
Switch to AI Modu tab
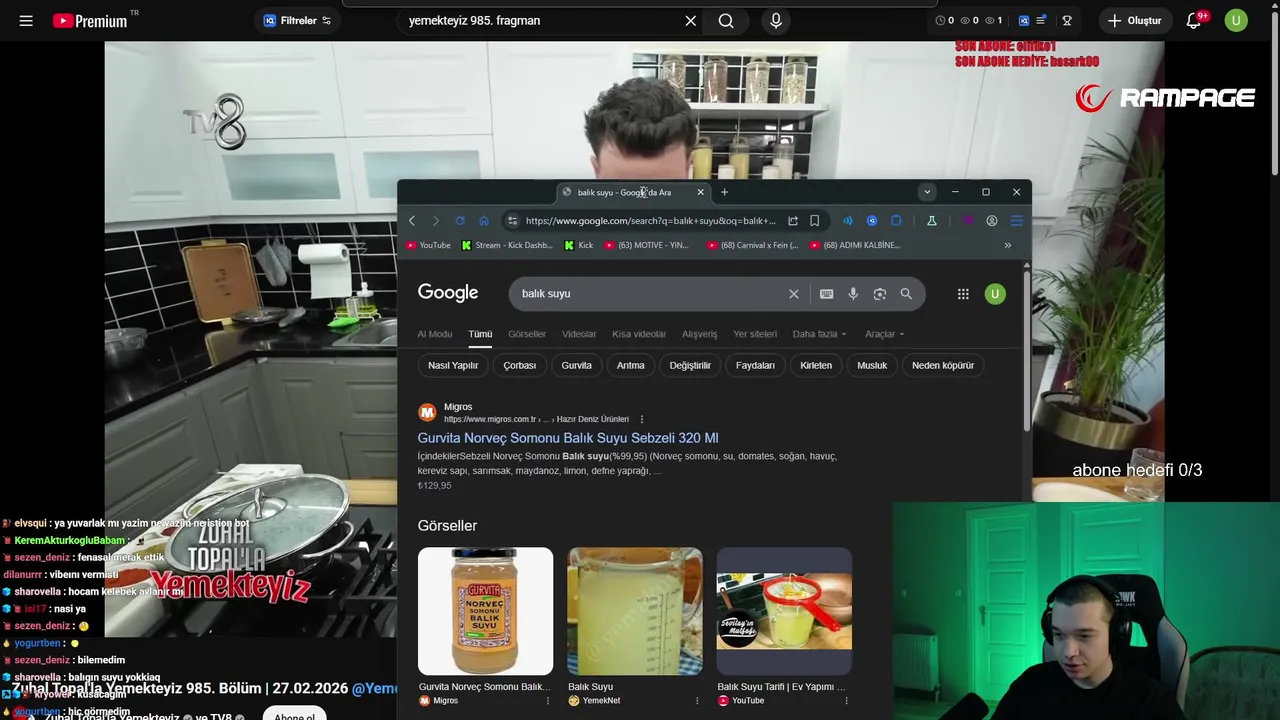pos(435,334)
